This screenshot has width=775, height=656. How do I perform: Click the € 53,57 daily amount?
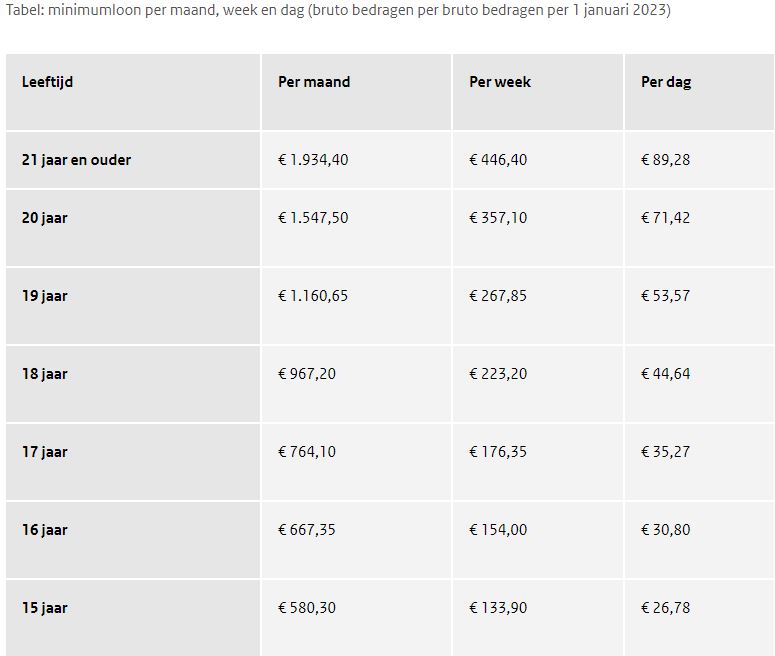click(665, 296)
